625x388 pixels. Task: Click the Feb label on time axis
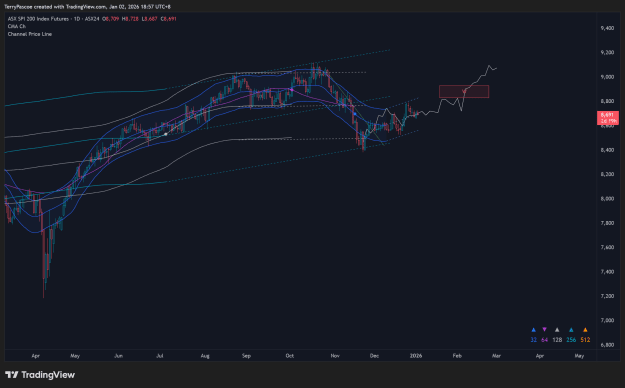click(457, 356)
